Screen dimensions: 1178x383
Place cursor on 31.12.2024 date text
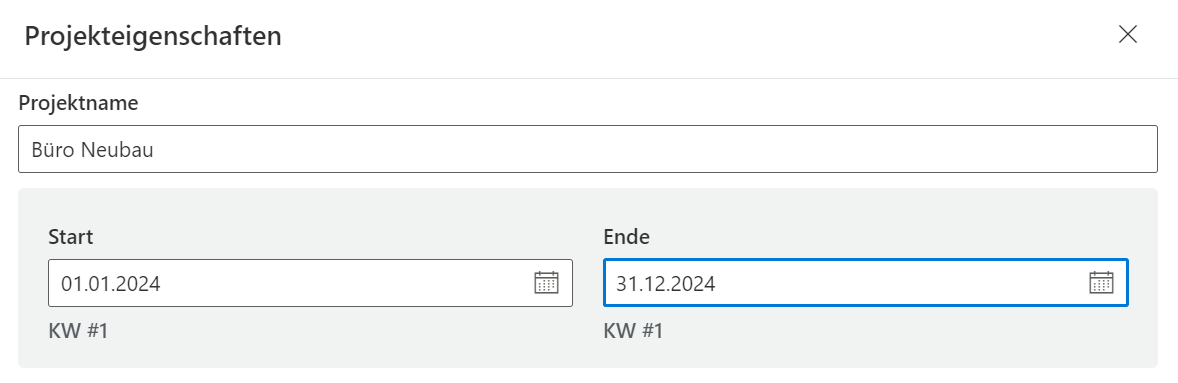(666, 284)
